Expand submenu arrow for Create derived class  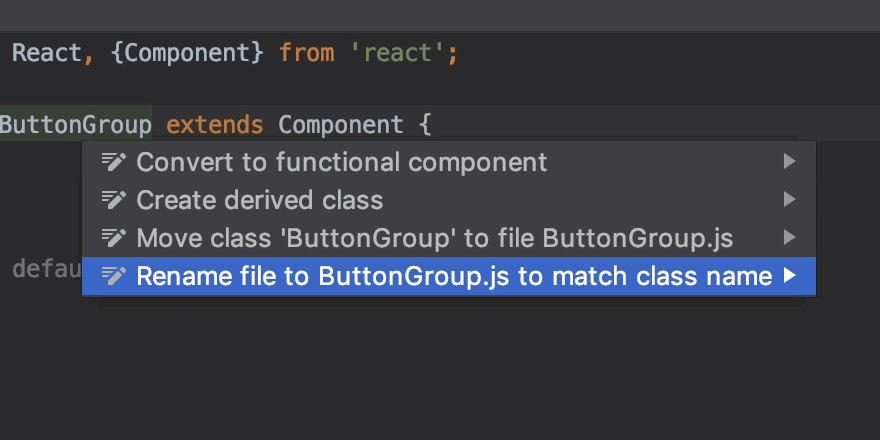pyautogui.click(x=790, y=200)
